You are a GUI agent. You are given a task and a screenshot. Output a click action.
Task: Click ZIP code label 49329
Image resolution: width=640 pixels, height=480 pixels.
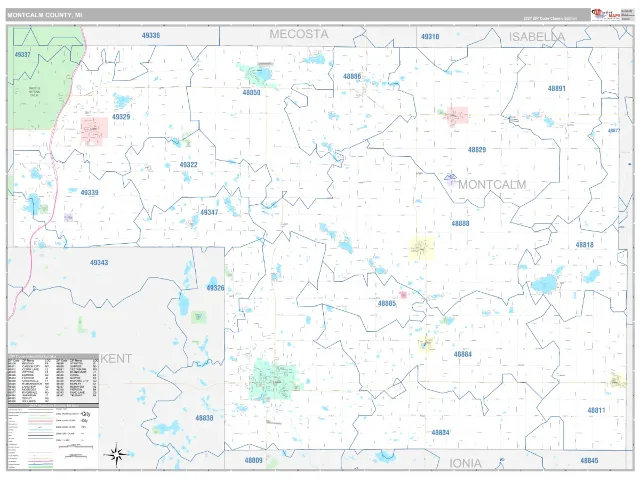pos(121,117)
